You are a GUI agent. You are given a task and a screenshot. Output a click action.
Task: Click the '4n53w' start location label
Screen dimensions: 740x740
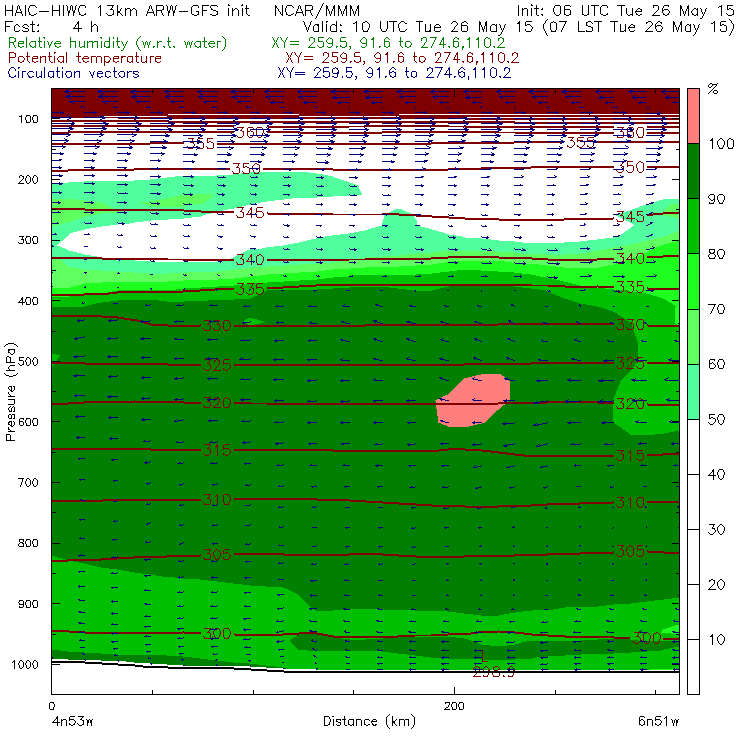72,722
